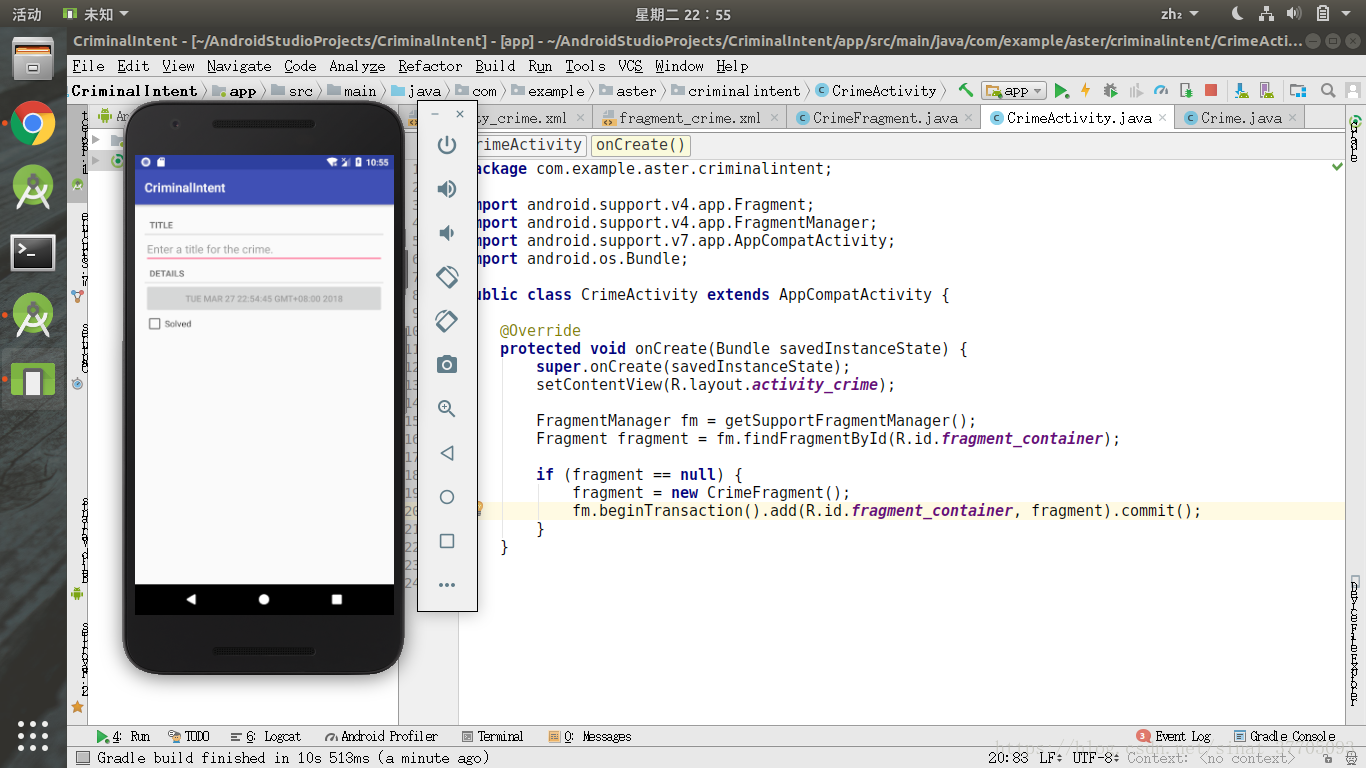Image resolution: width=1366 pixels, height=768 pixels.
Task: Open Chrome from the Ubuntu dock
Action: click(33, 123)
